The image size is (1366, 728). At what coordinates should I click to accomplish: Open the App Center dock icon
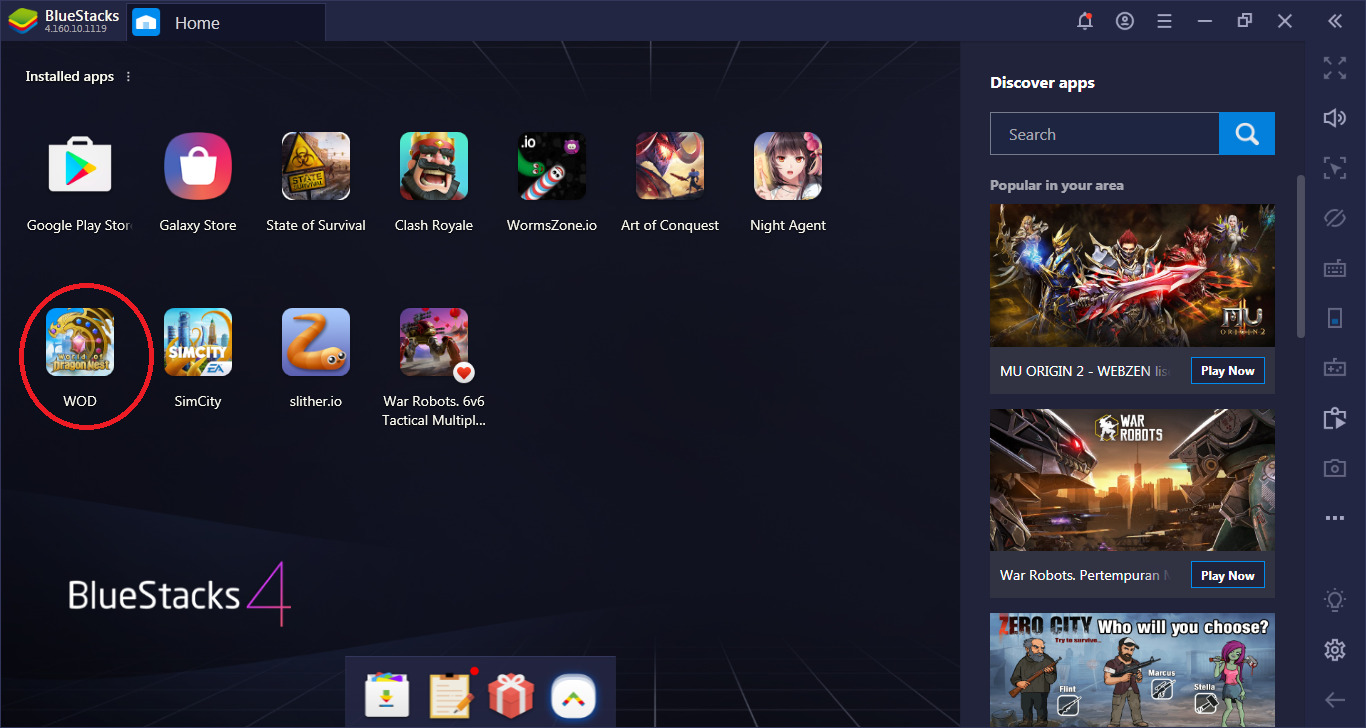[x=387, y=696]
